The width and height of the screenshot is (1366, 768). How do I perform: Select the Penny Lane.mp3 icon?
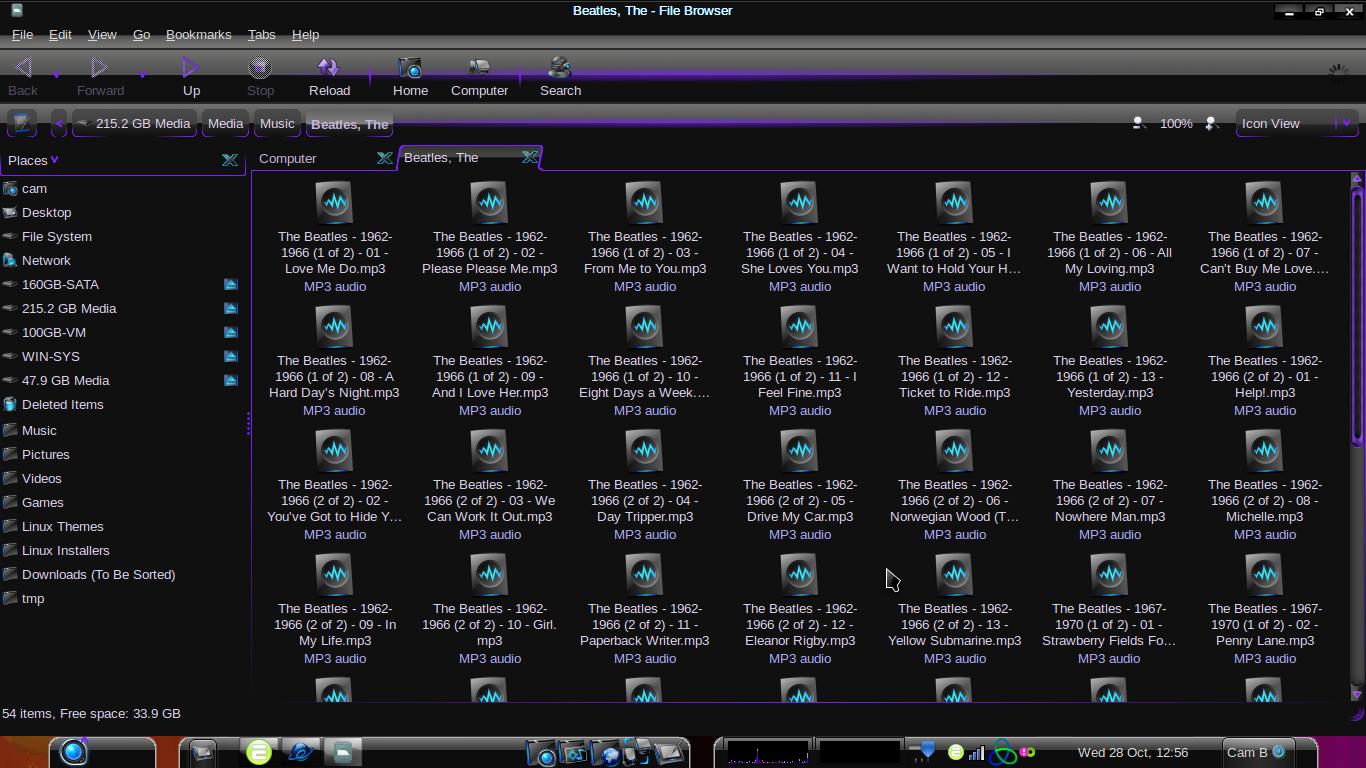point(1264,574)
